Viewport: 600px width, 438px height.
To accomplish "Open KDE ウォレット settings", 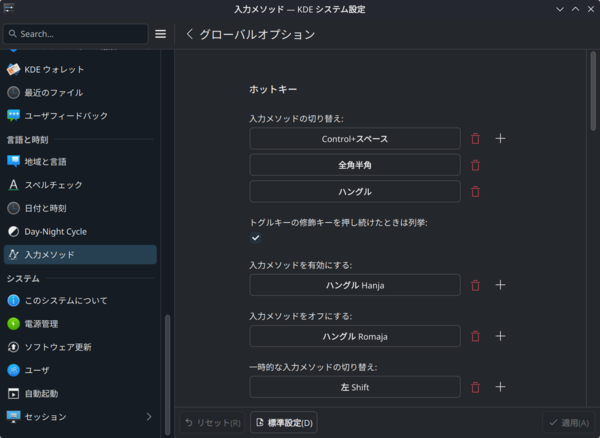I will (x=80, y=70).
